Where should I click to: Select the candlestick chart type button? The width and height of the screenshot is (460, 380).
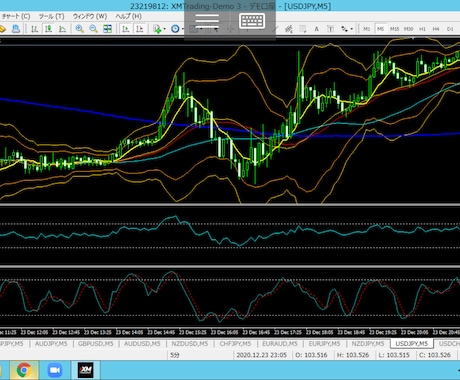point(48,29)
